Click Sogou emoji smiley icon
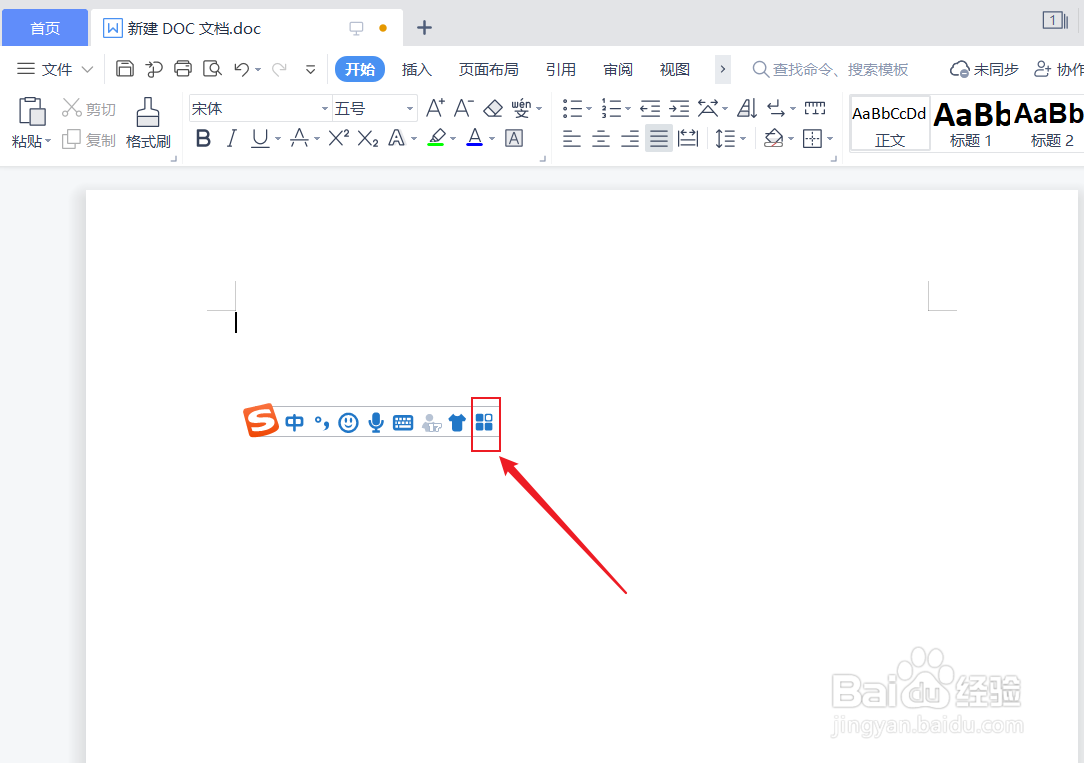This screenshot has height=763, width=1084. 348,422
